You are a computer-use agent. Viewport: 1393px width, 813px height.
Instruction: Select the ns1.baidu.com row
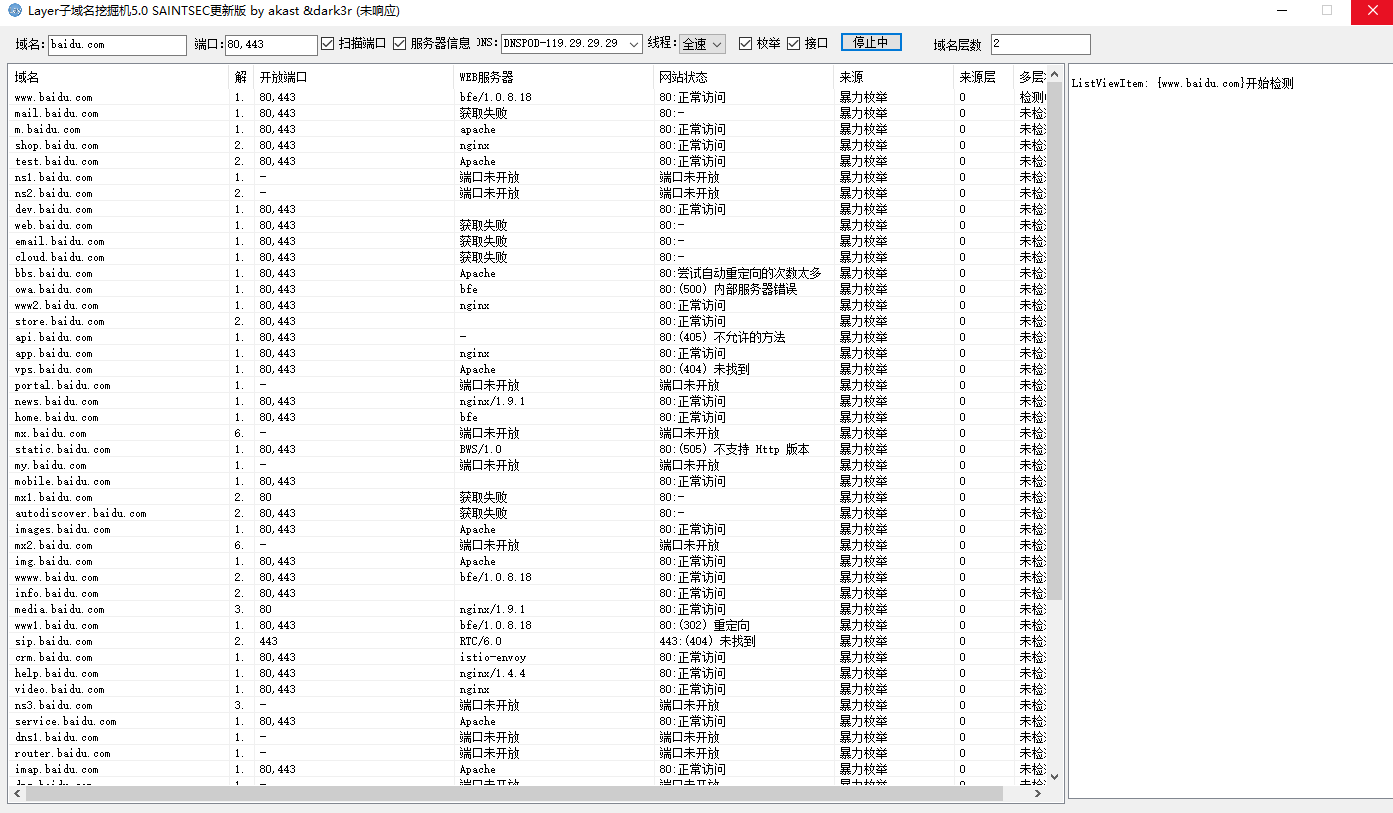point(528,177)
